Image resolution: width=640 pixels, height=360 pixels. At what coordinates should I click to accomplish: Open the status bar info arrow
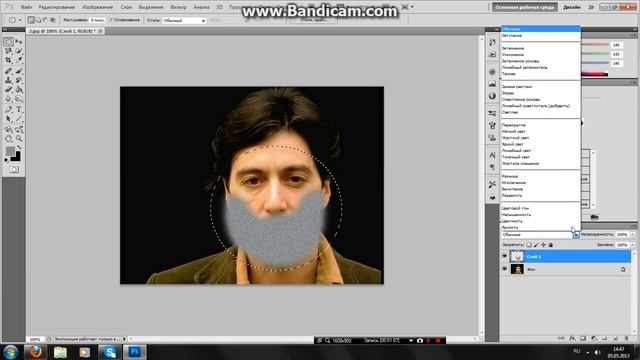(x=125, y=339)
